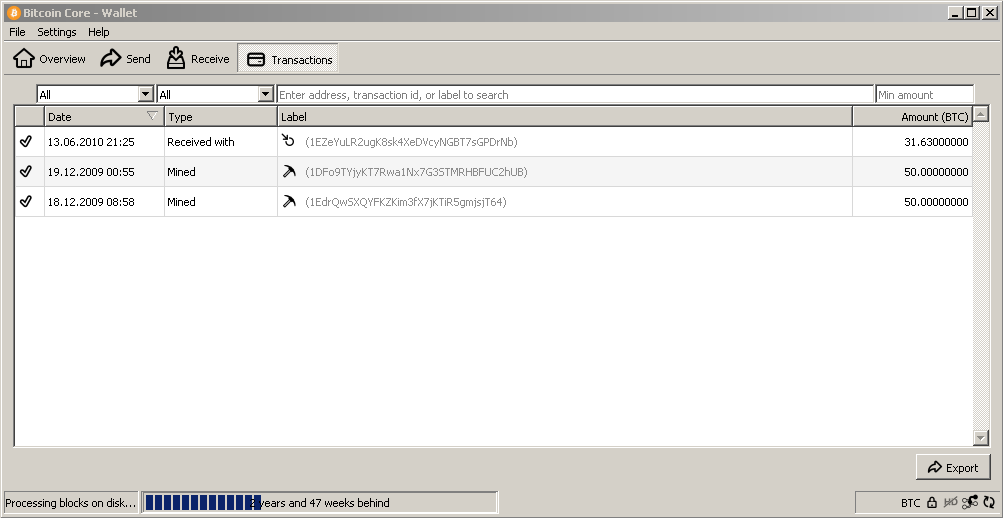
Task: Click the network connections icon
Action: click(970, 502)
